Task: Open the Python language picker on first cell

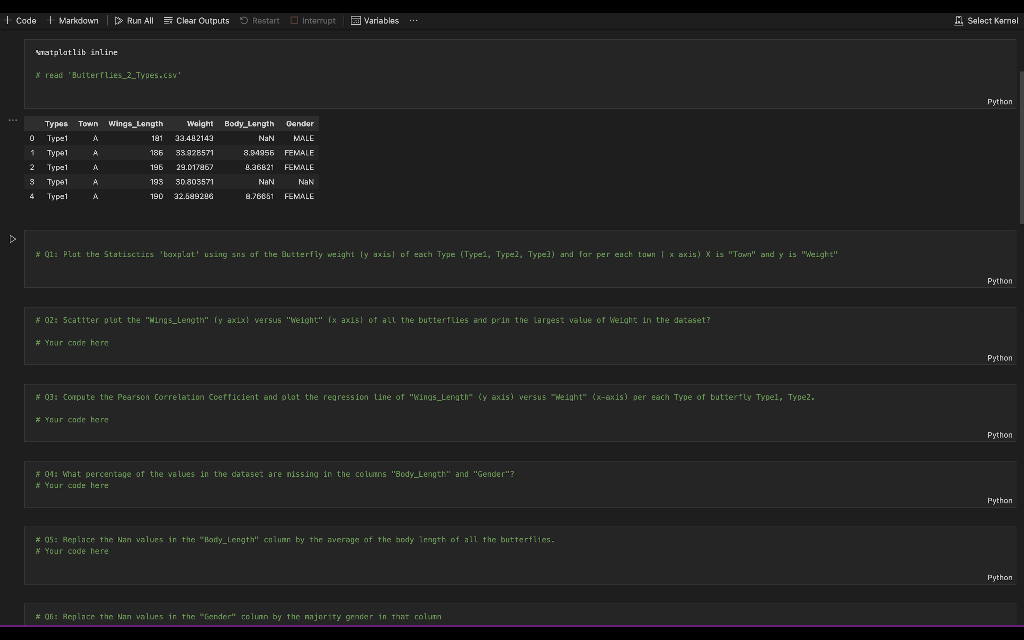Action: point(999,101)
